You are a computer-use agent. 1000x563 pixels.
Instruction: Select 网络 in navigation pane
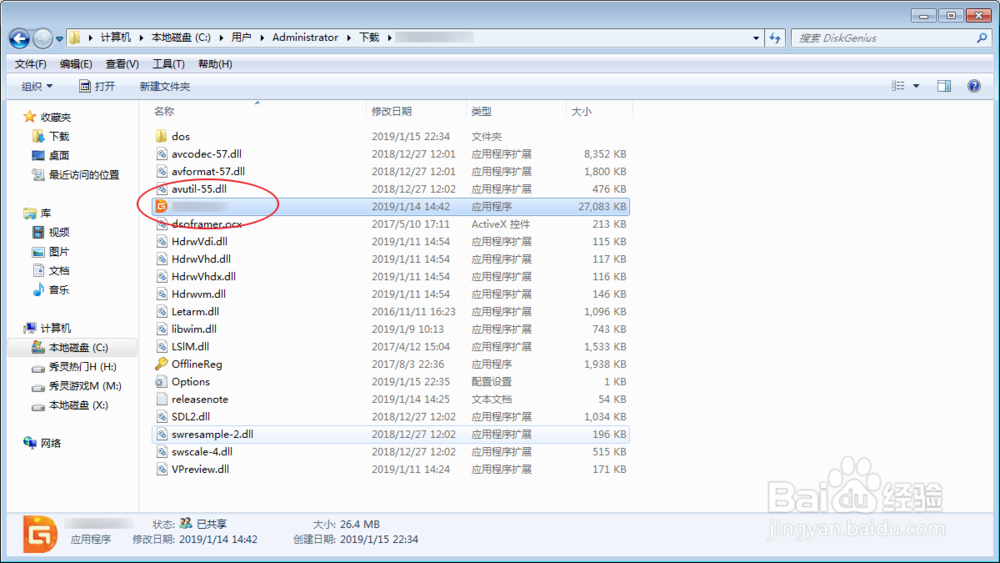click(42, 442)
